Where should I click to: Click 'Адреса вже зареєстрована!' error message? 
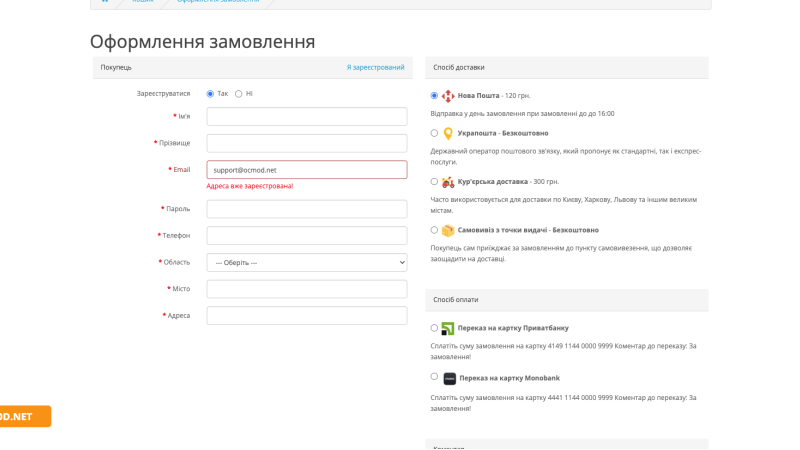point(250,186)
